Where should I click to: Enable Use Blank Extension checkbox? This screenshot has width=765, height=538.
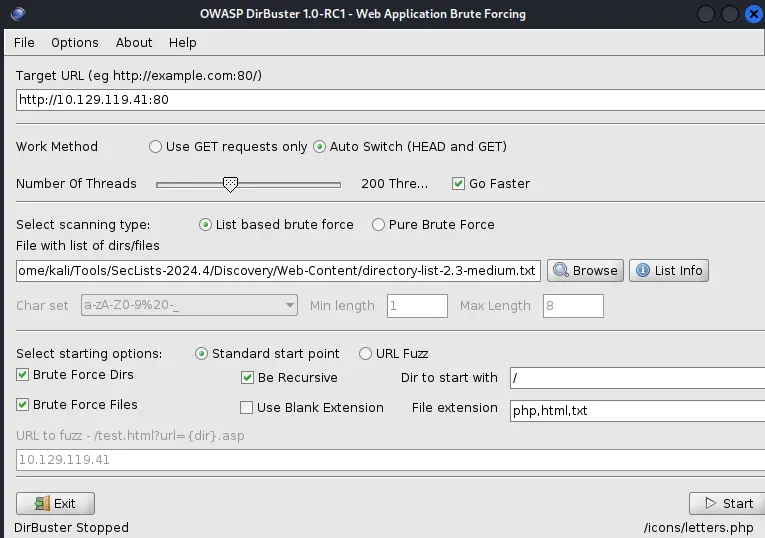[246, 407]
